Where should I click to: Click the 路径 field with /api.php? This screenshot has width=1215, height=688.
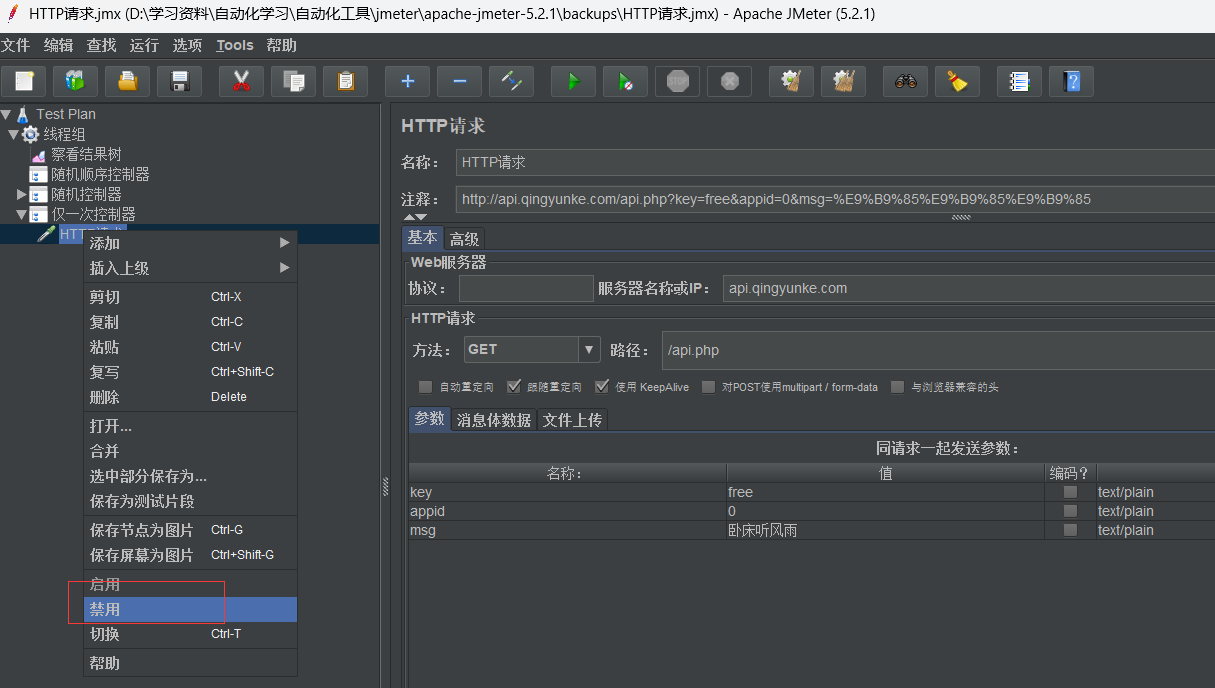pos(938,350)
